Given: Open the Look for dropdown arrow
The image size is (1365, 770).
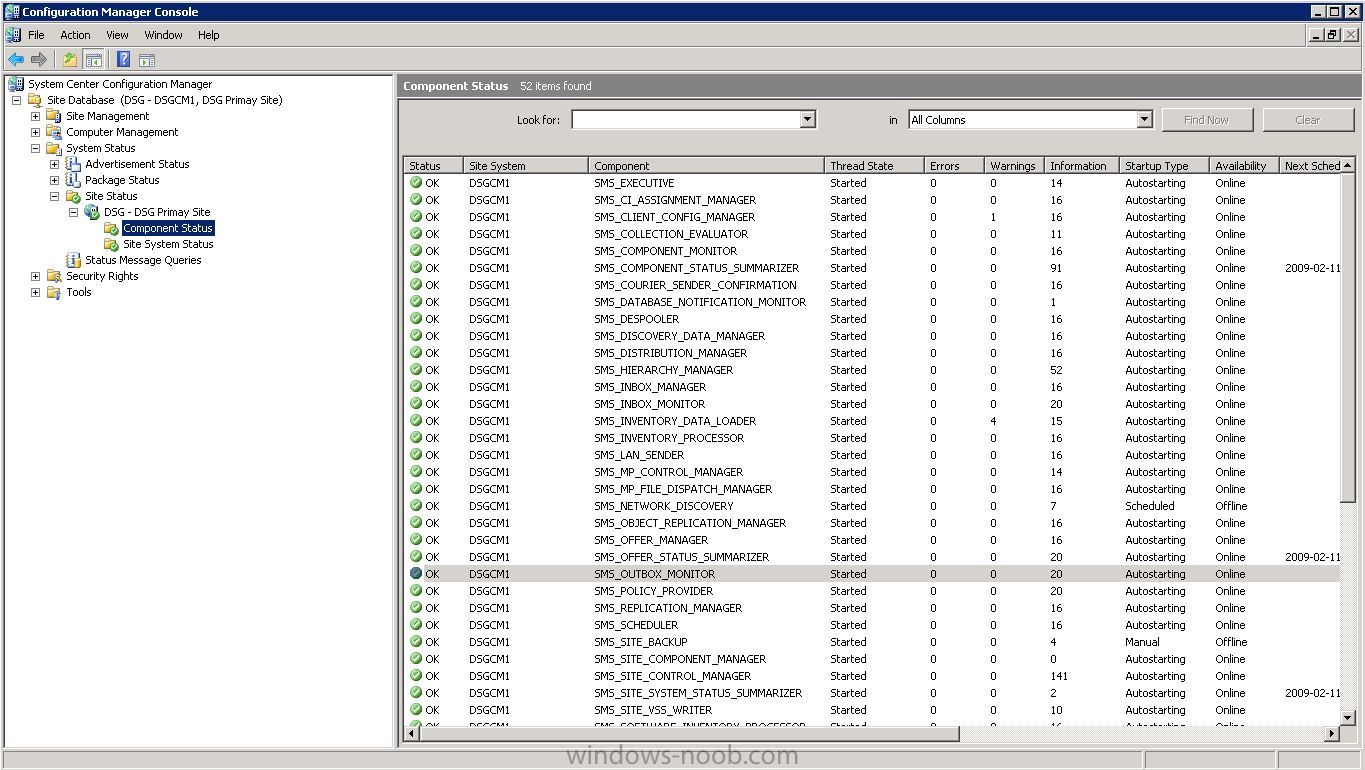Looking at the screenshot, I should [807, 120].
